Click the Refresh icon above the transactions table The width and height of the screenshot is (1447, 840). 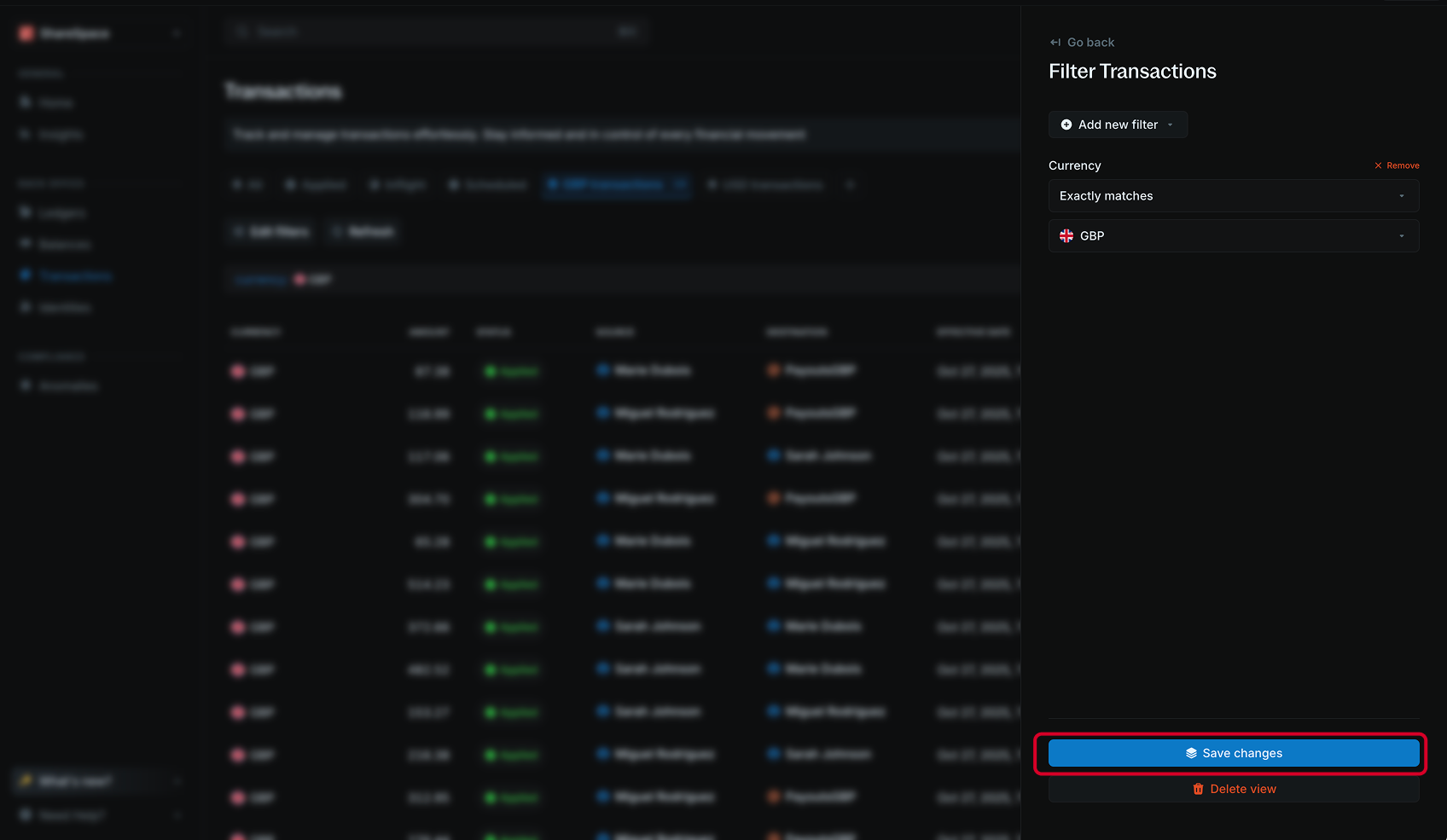point(338,231)
